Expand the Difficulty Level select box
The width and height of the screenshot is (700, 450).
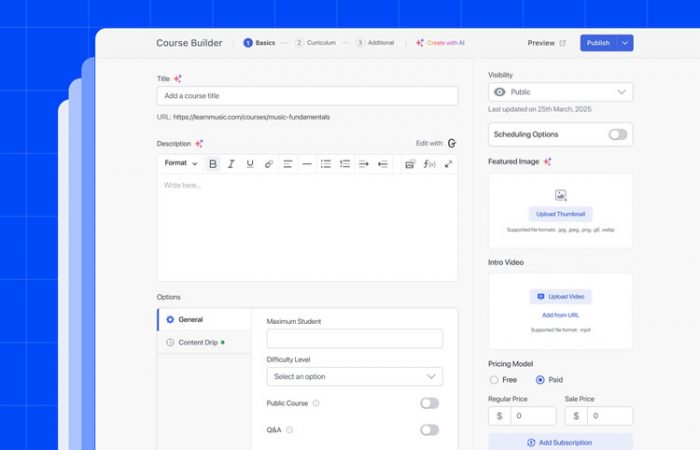click(x=354, y=377)
